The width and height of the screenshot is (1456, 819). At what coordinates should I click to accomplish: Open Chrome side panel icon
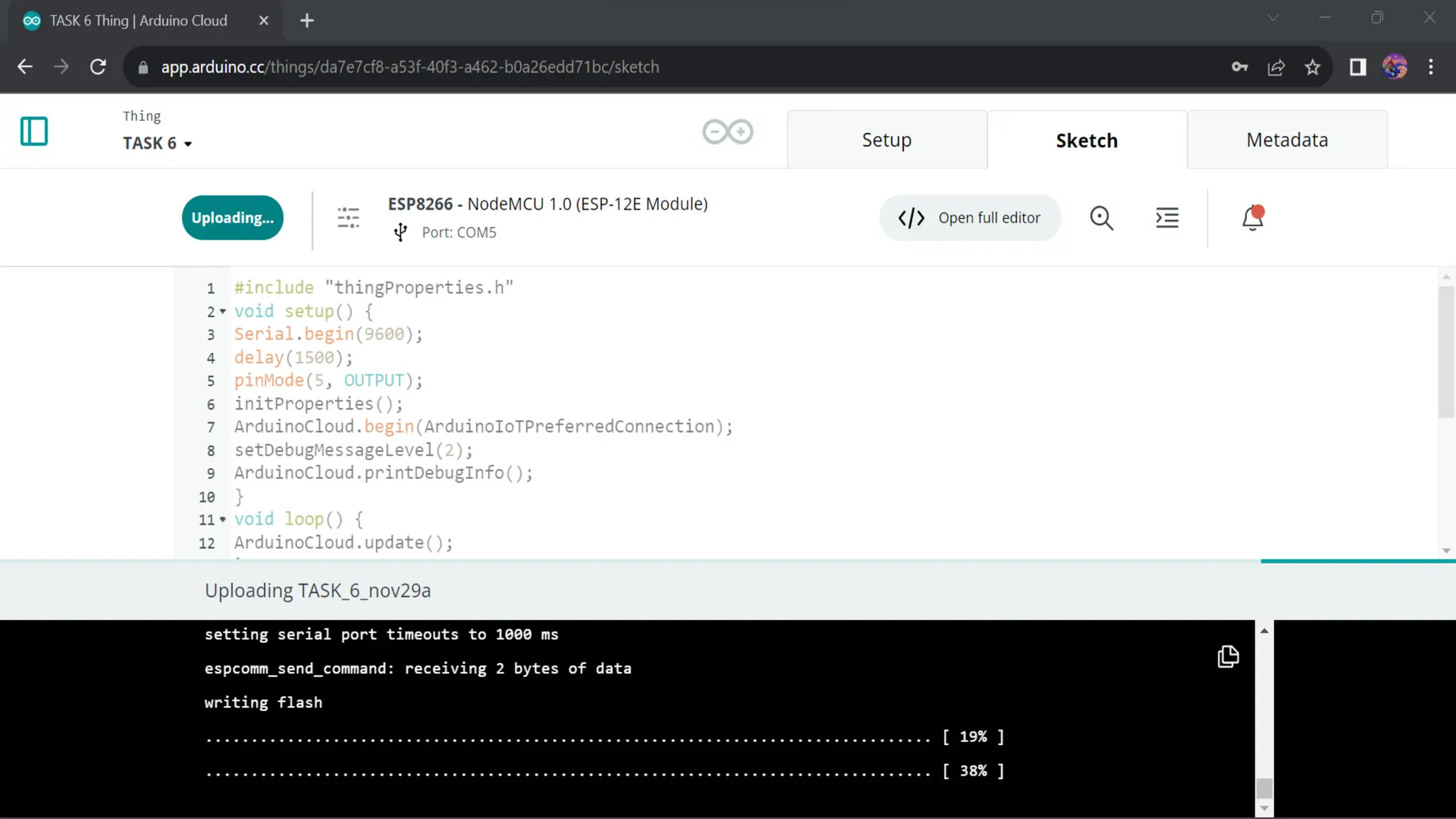click(x=1358, y=67)
